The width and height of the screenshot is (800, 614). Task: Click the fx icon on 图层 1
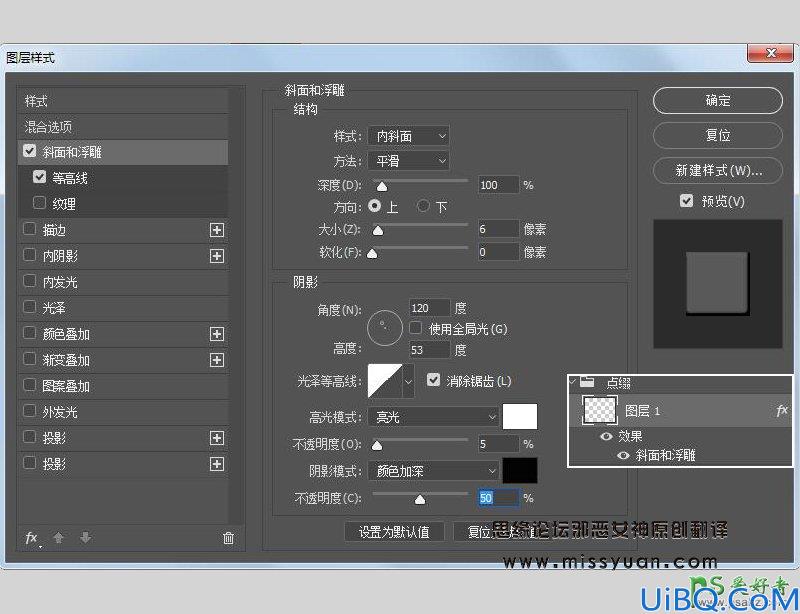click(782, 410)
